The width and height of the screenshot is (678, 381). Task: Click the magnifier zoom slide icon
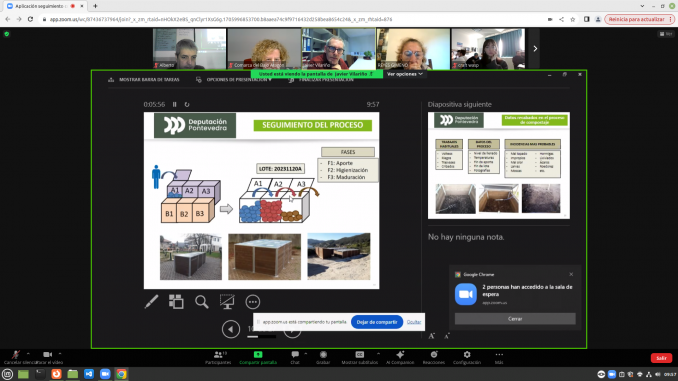201,302
